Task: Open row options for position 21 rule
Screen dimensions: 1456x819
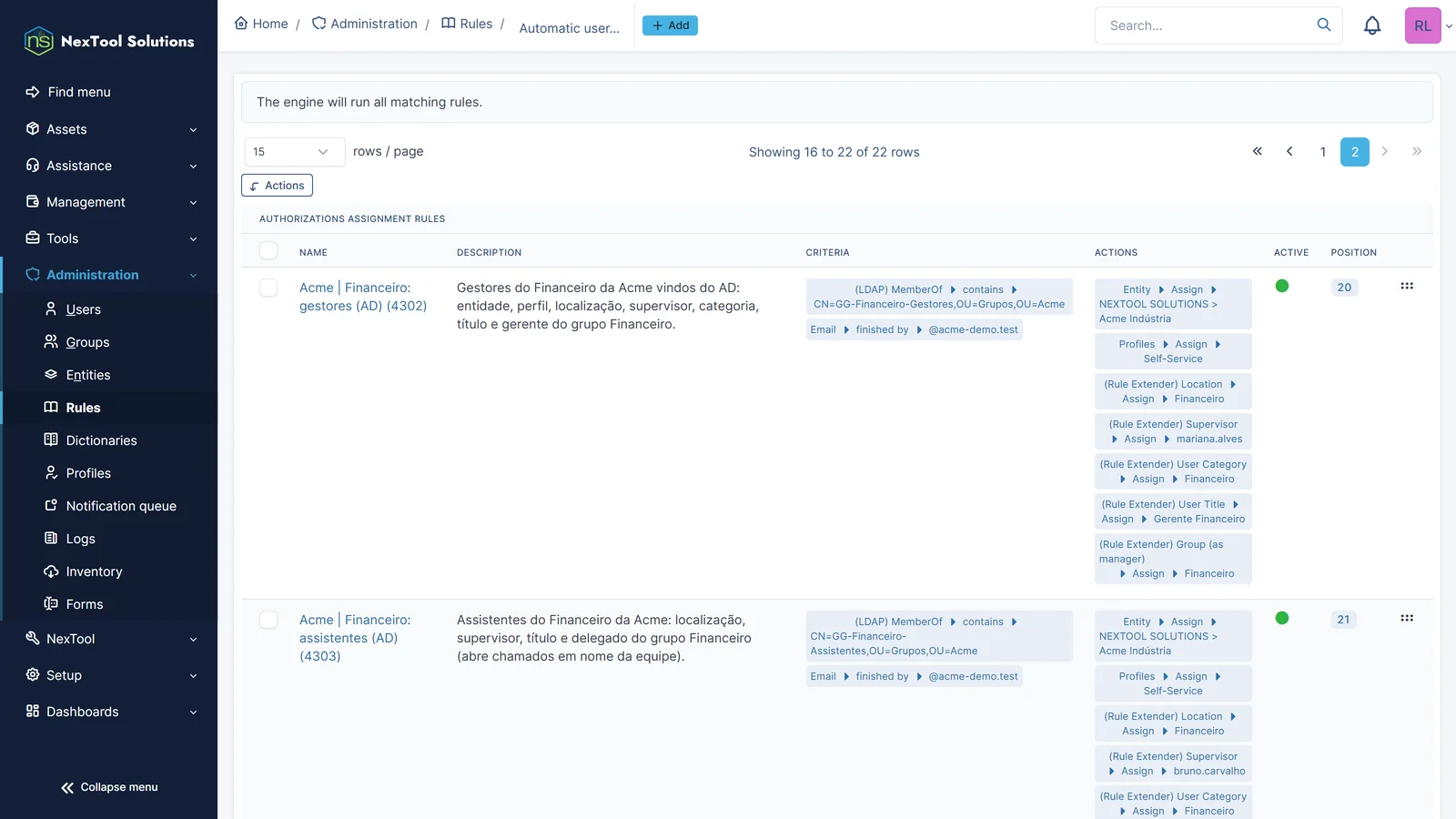Action: (1407, 618)
